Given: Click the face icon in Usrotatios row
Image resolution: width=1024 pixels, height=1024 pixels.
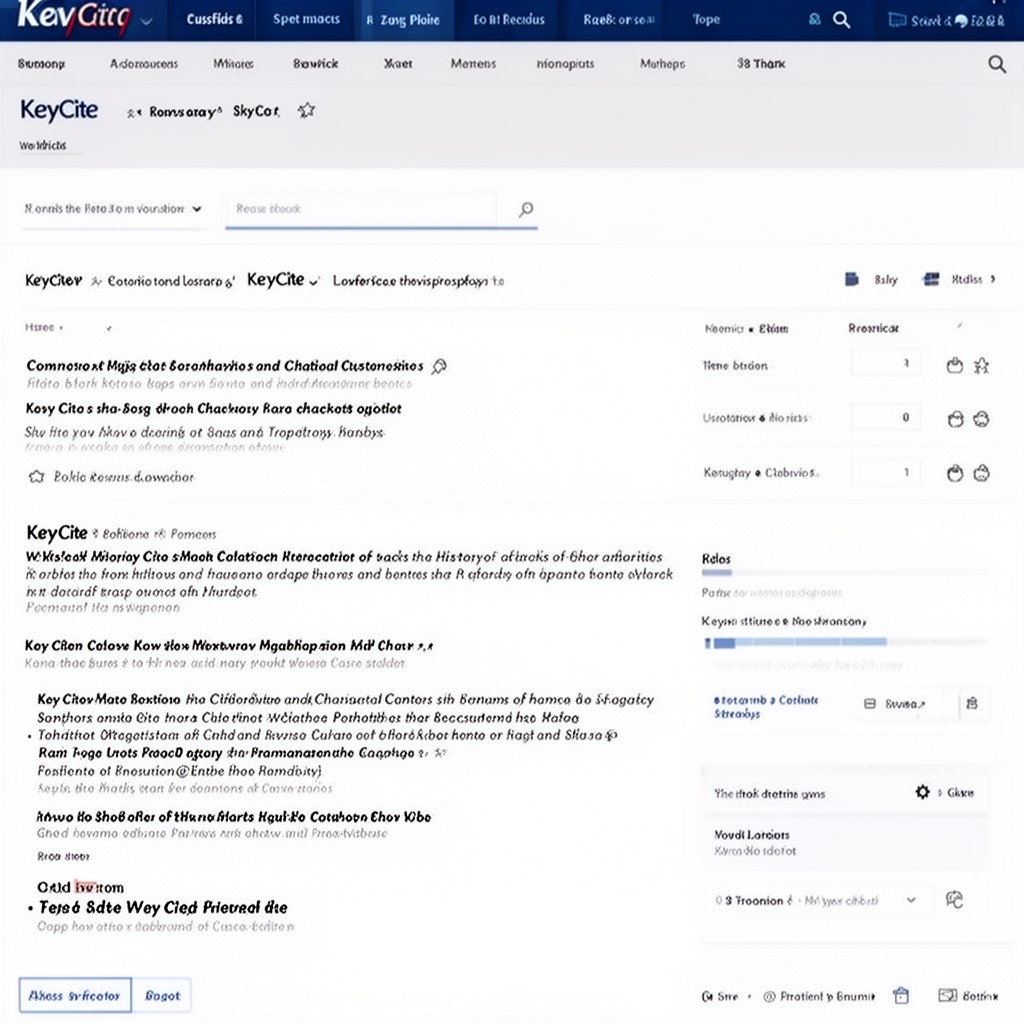Looking at the screenshot, I should coord(981,419).
